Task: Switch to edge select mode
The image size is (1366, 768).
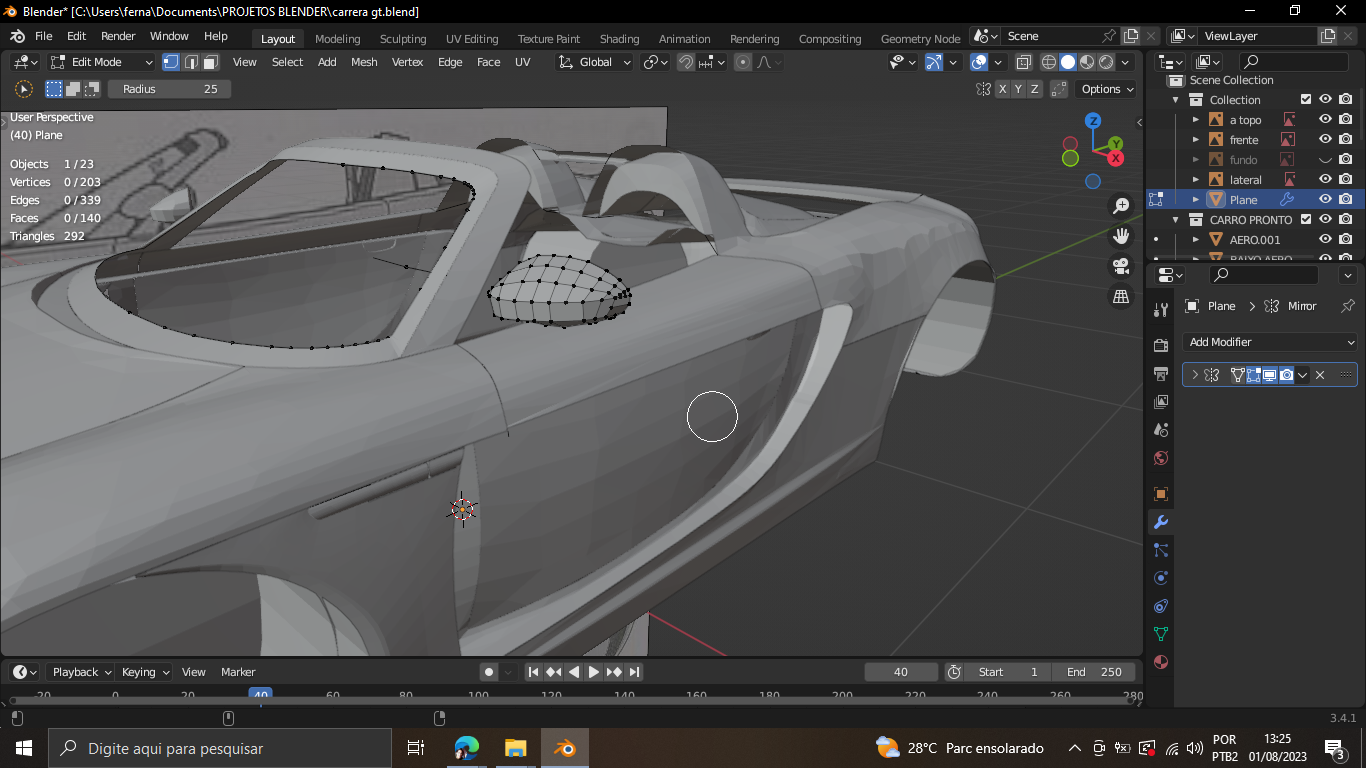Action: coord(191,62)
